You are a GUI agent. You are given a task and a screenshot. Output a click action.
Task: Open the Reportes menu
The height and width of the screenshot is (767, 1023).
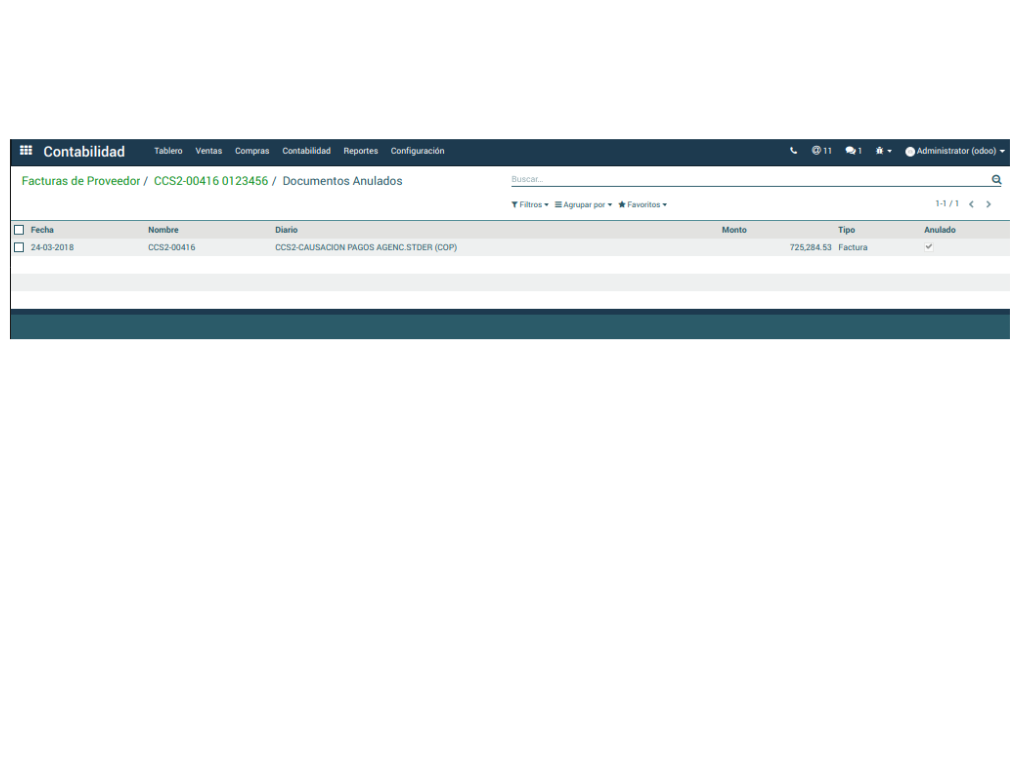click(x=360, y=151)
